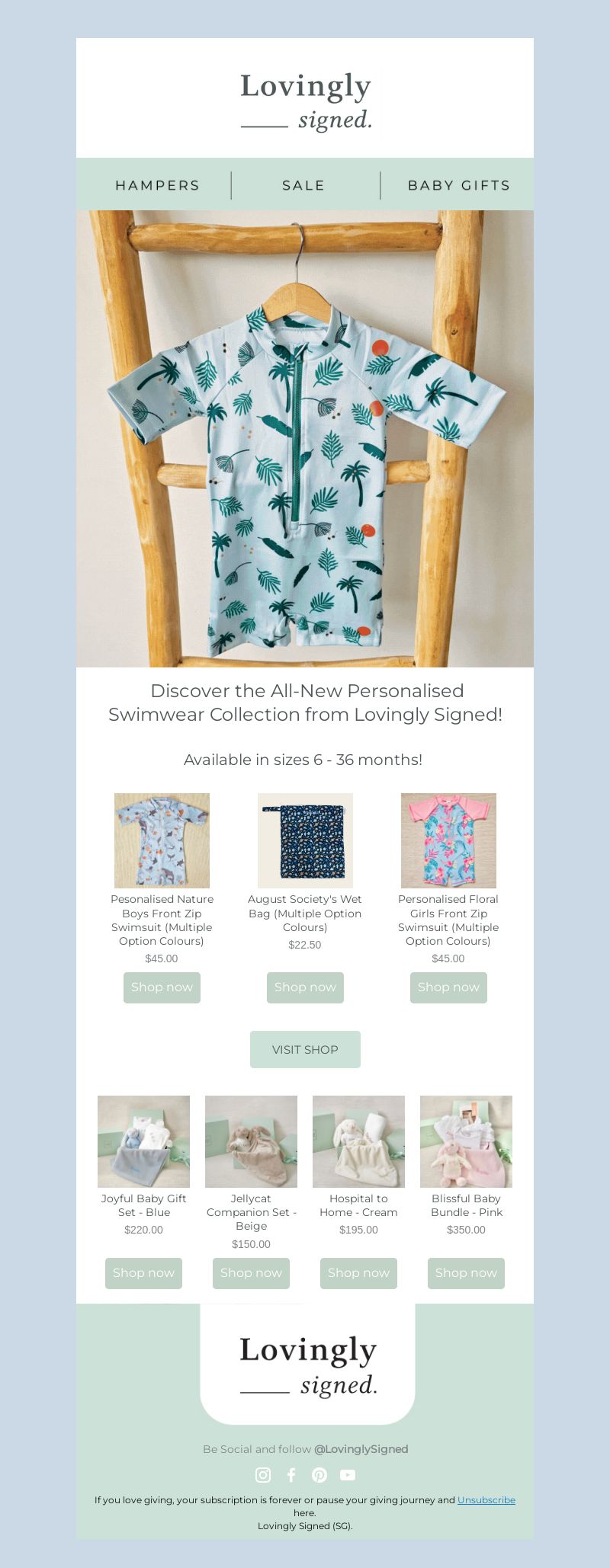The width and height of the screenshot is (610, 1568).
Task: Click the palm print swimsuit hero image
Action: coord(305,439)
